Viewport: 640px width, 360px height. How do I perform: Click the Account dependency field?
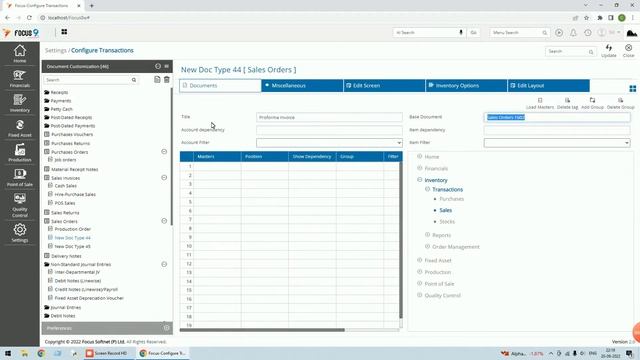click(329, 130)
